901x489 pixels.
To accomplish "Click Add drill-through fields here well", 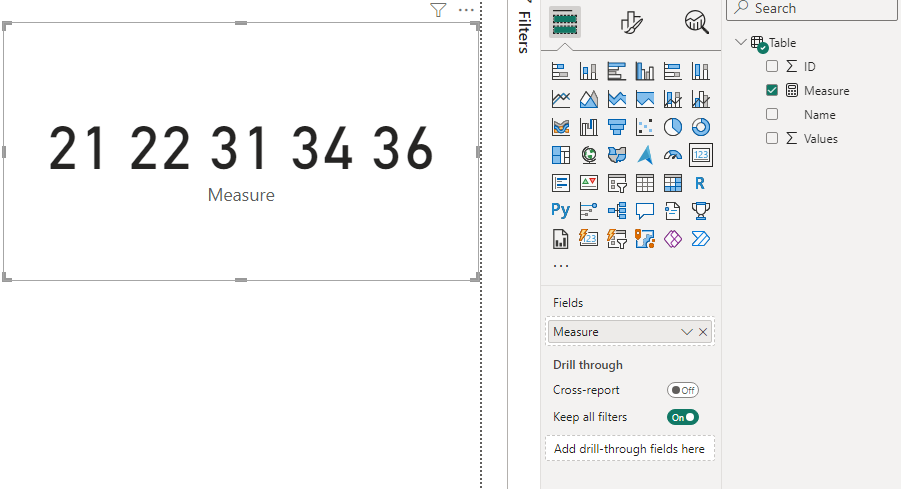I will (x=630, y=449).
